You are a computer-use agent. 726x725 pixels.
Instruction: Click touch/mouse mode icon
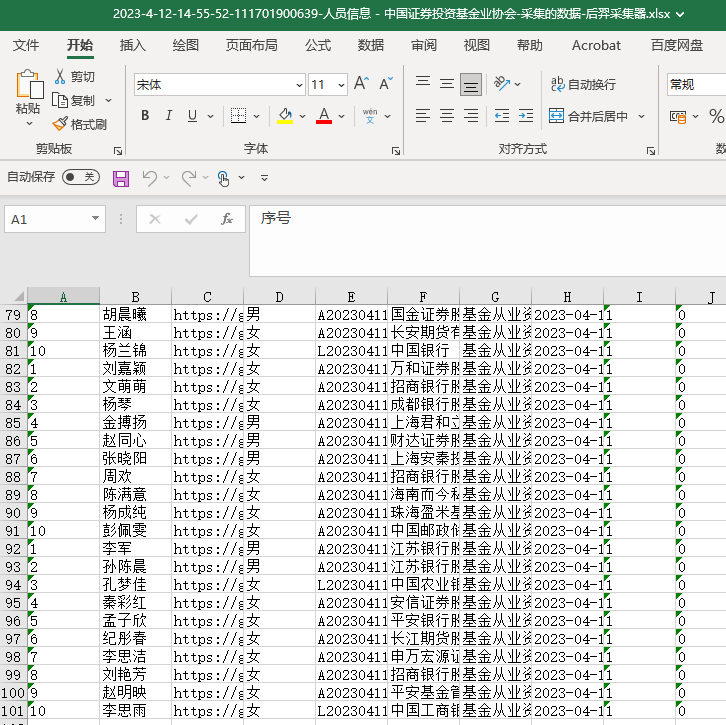click(x=224, y=178)
